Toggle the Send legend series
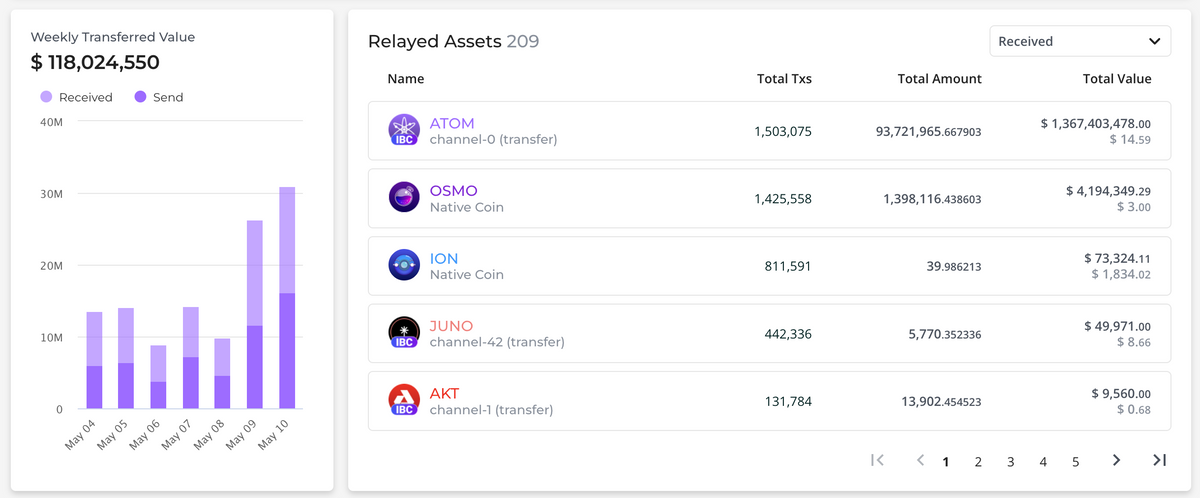The width and height of the screenshot is (1200, 498). (158, 97)
